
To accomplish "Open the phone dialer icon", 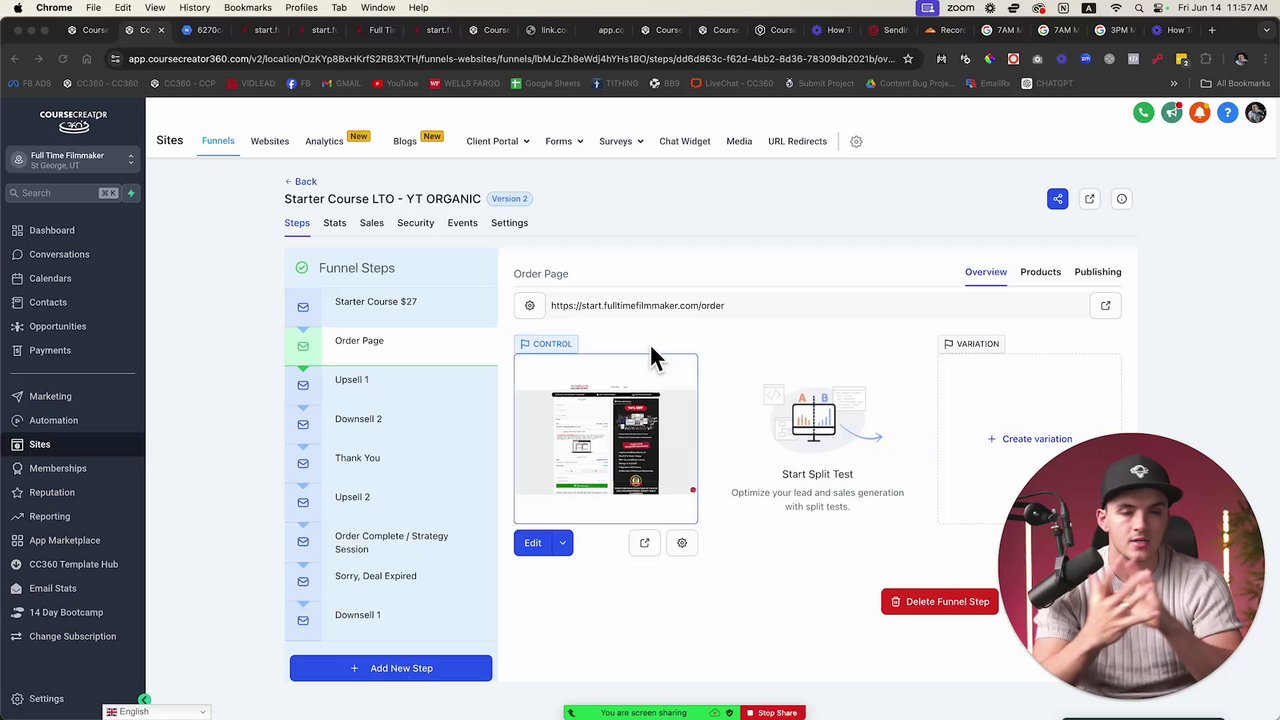I will (x=1143, y=112).
